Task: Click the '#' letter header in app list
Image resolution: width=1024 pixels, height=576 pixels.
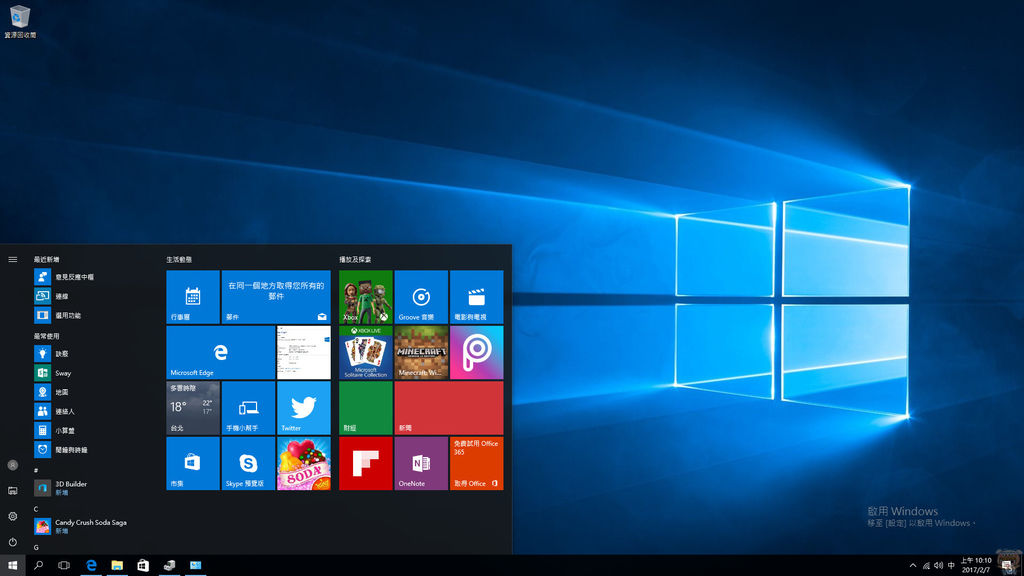Action: 36,470
